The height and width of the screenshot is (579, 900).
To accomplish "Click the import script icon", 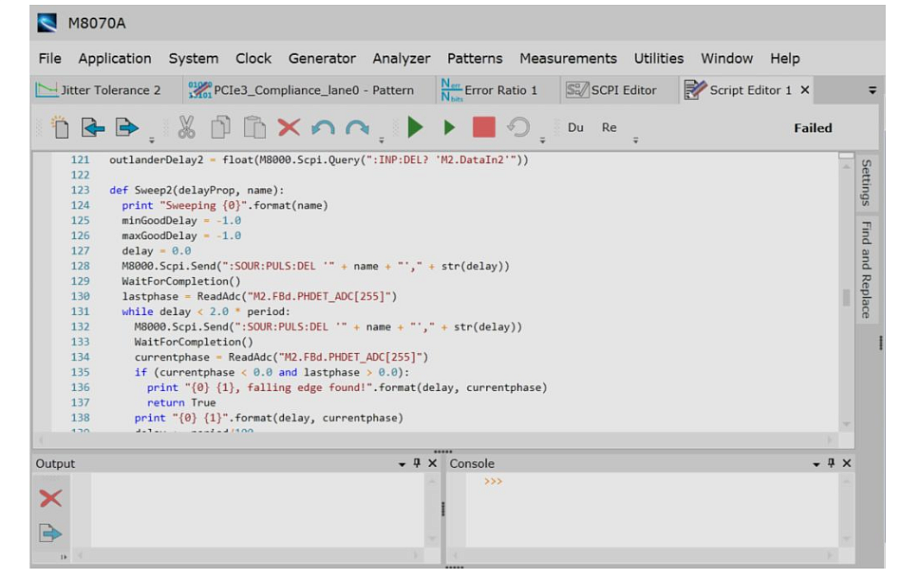I will (x=93, y=127).
